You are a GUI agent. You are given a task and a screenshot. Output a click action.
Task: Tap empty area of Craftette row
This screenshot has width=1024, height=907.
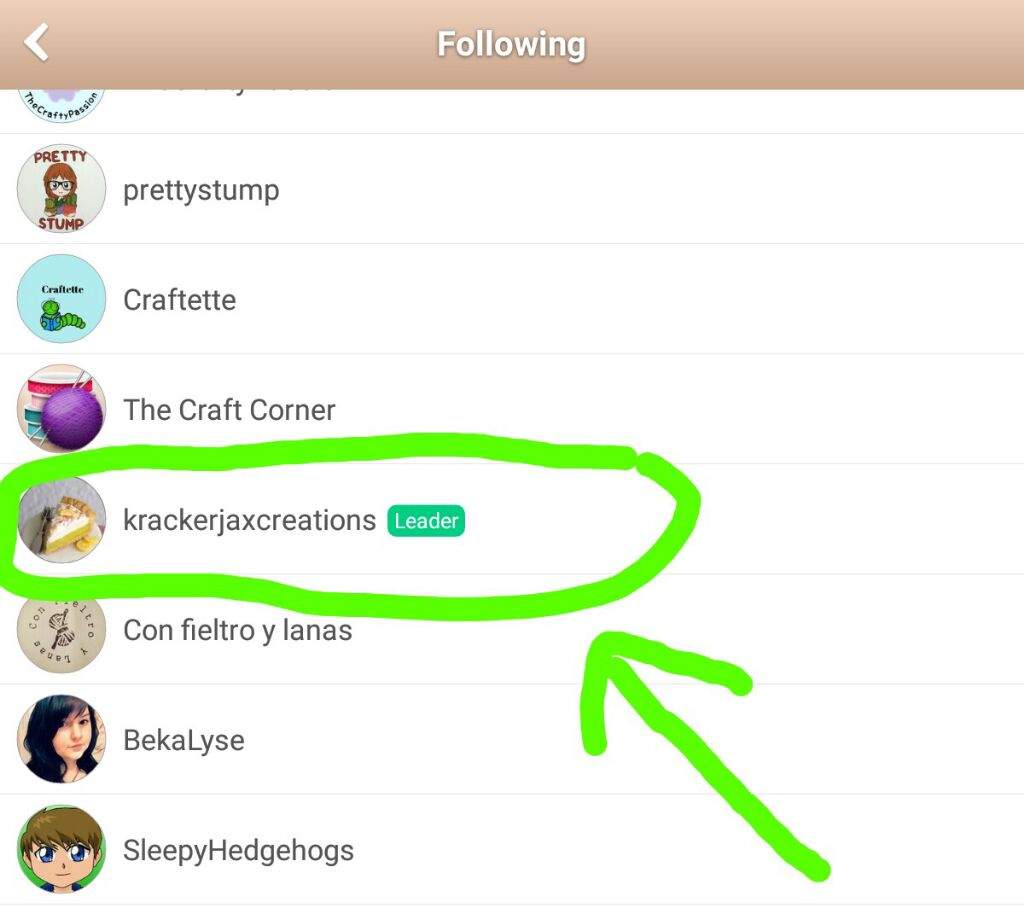[627, 299]
